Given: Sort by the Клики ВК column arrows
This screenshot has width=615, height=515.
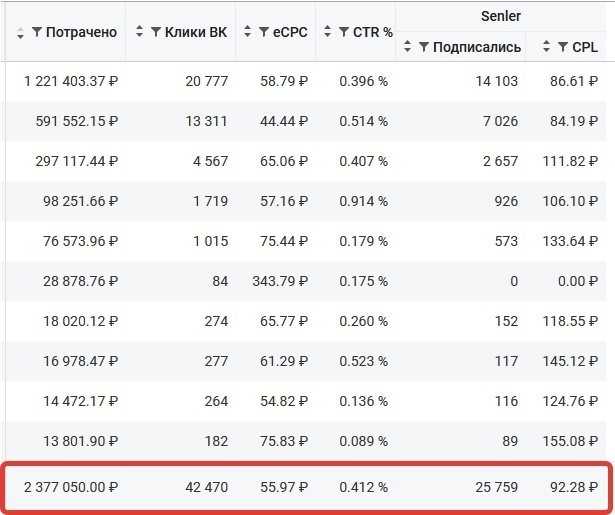Looking at the screenshot, I should click(139, 31).
